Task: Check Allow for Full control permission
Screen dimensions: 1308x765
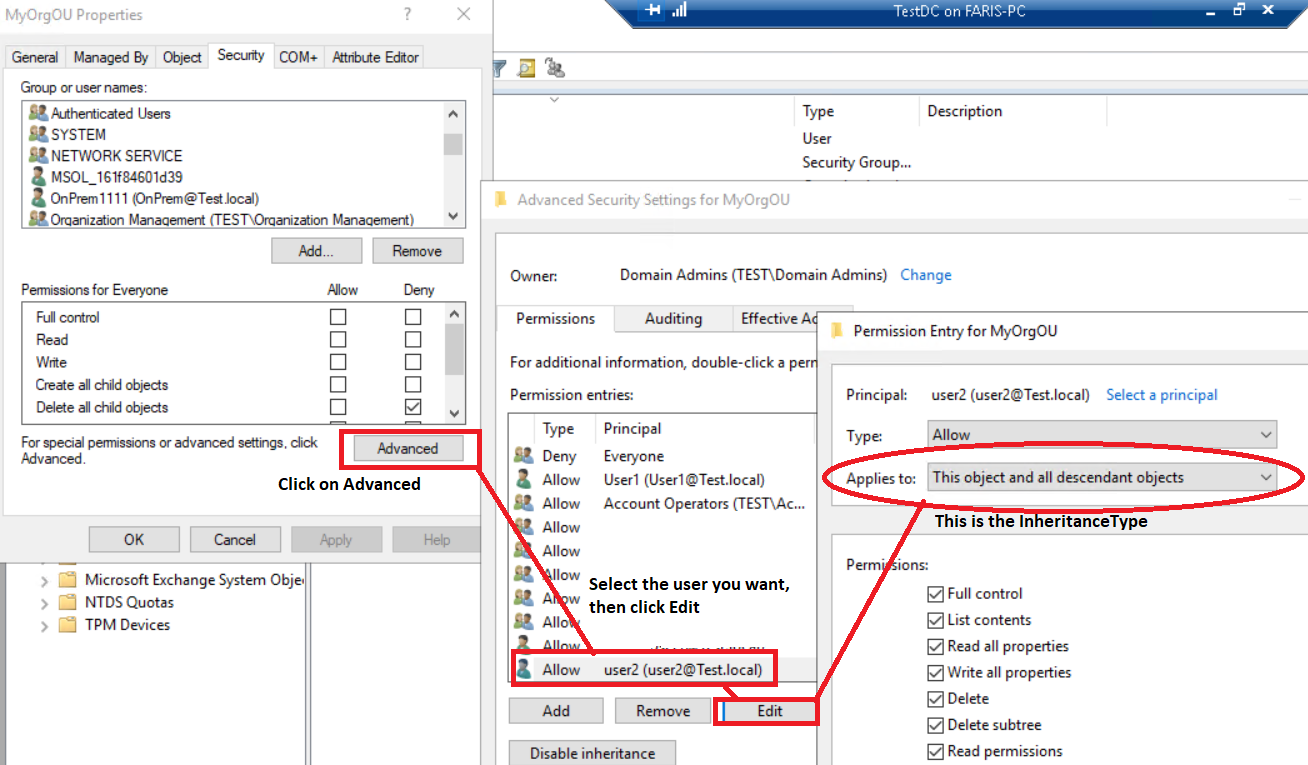Action: [x=338, y=317]
